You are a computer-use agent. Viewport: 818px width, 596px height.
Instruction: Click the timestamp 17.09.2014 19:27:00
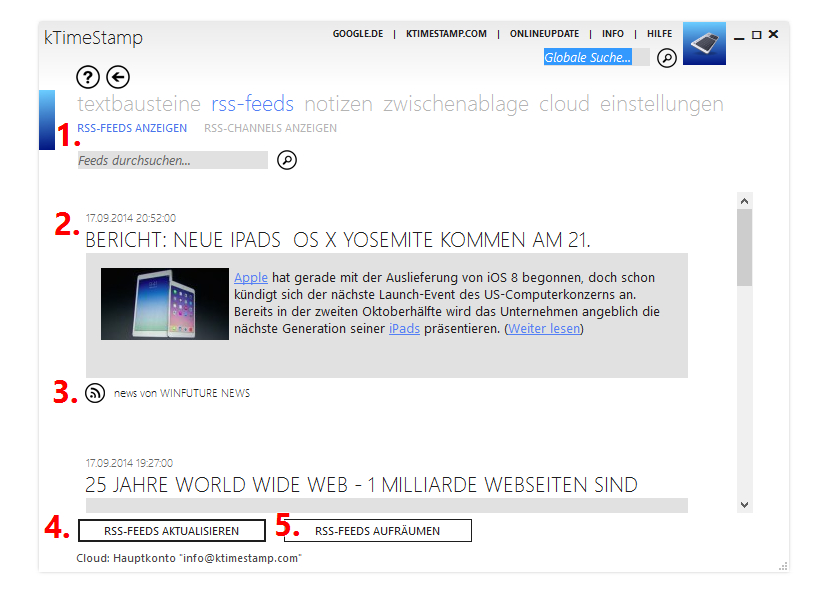click(129, 463)
